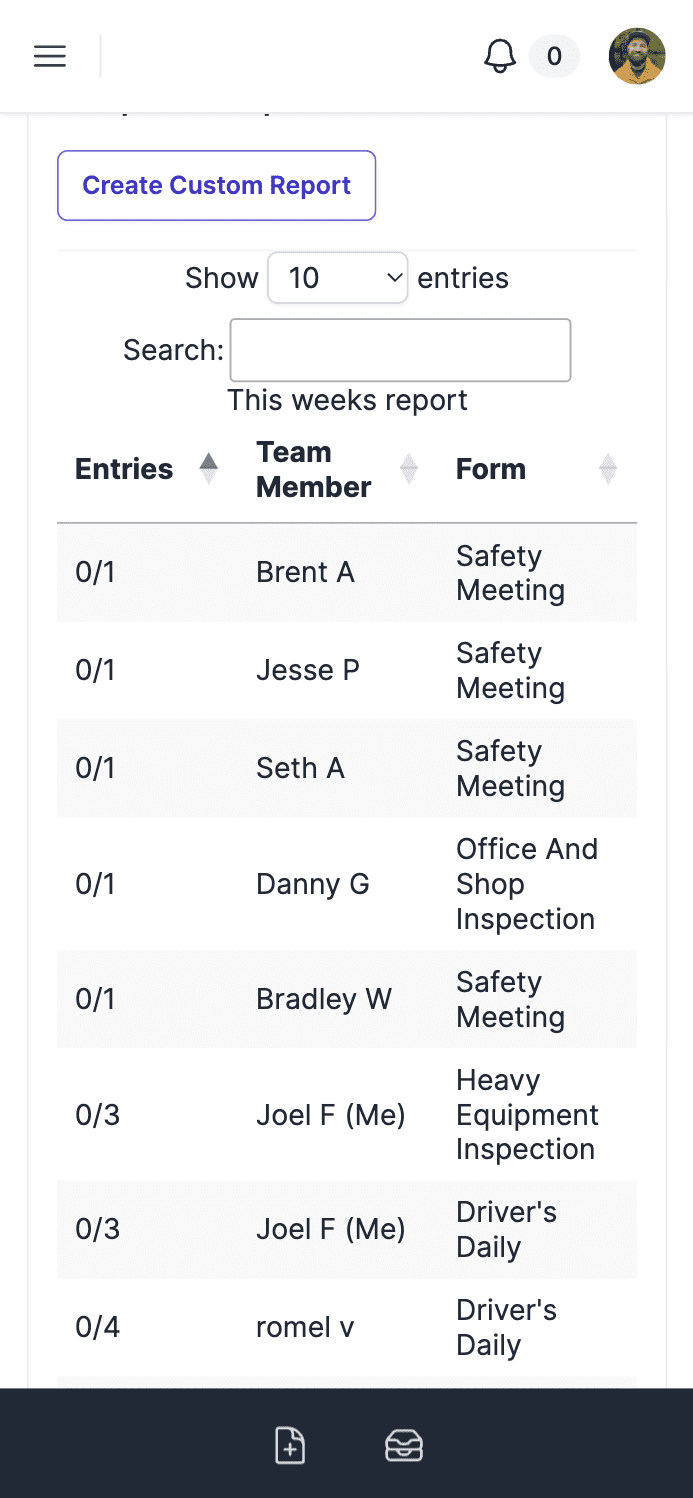
Task: Focus the Search input field
Action: 400,350
